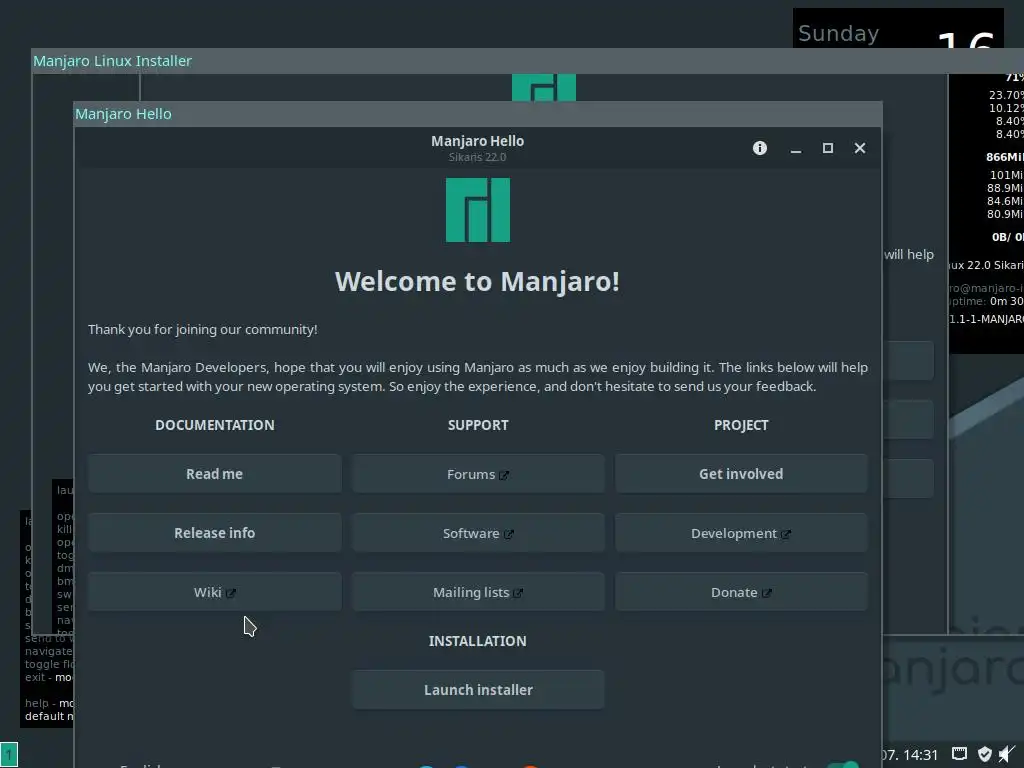
Task: Minimize the Manjaro Hello window
Action: (795, 148)
